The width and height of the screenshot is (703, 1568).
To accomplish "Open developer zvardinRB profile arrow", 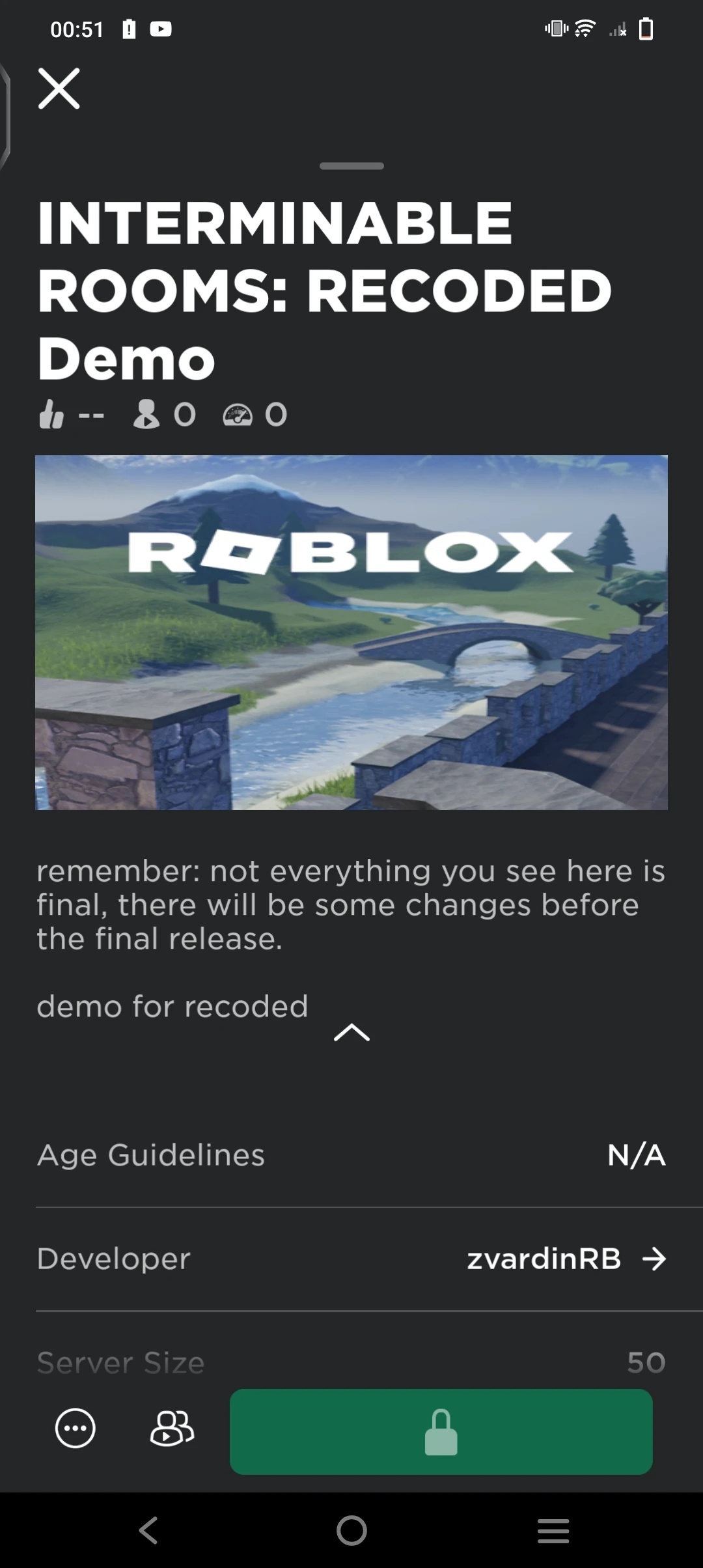I will pos(654,1259).
